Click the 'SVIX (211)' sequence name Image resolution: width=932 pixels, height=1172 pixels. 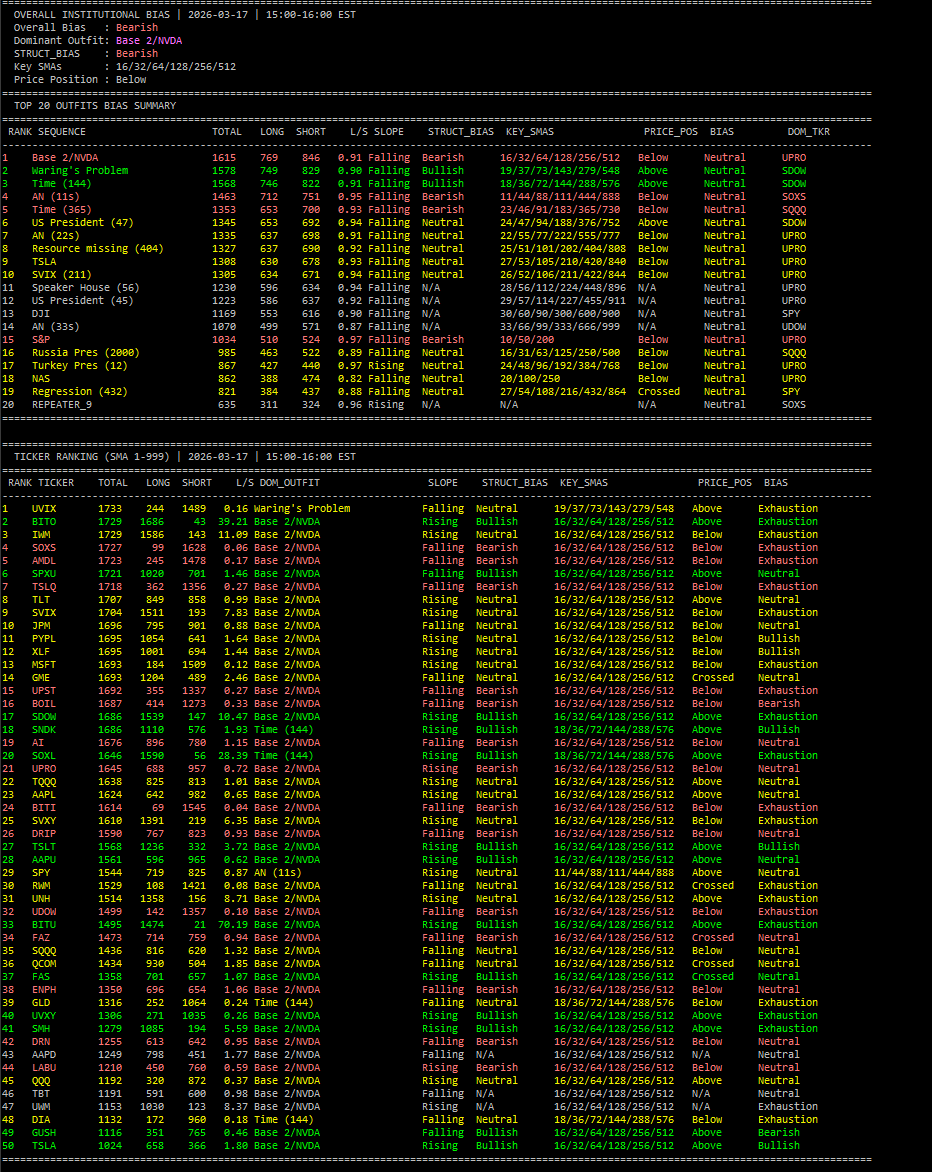tap(62, 274)
